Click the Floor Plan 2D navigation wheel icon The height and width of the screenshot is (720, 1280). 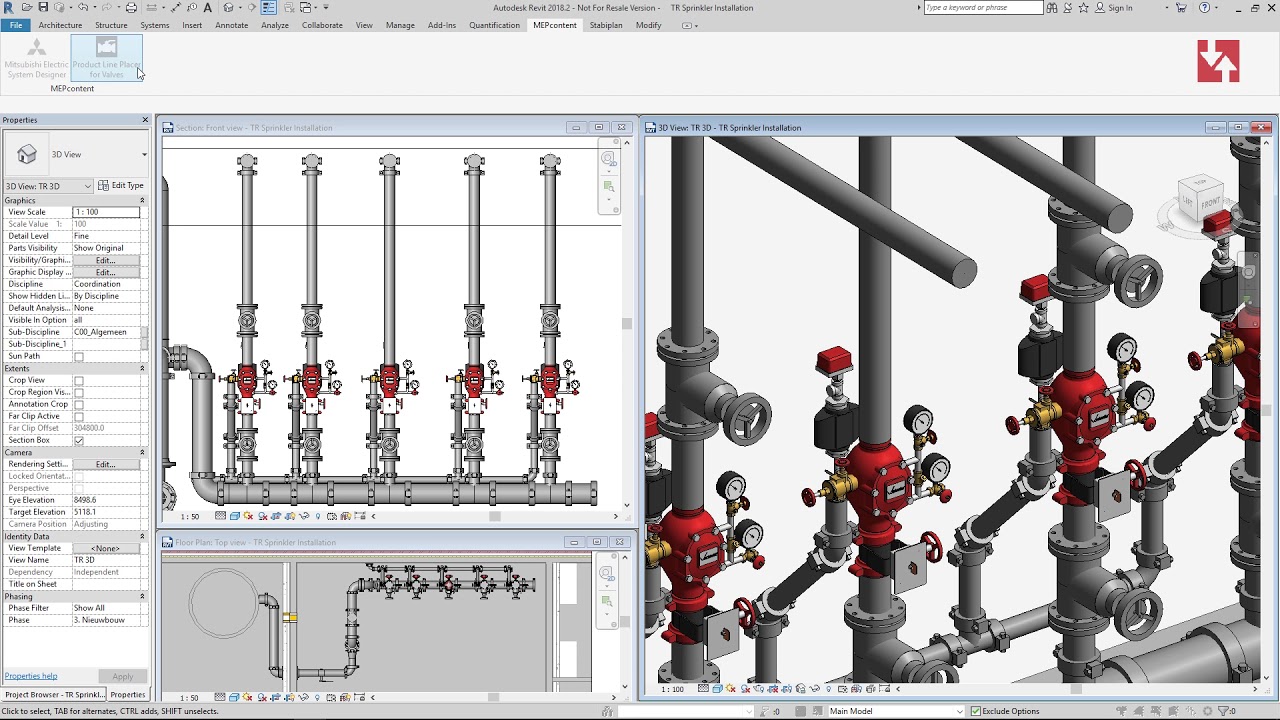tap(607, 574)
